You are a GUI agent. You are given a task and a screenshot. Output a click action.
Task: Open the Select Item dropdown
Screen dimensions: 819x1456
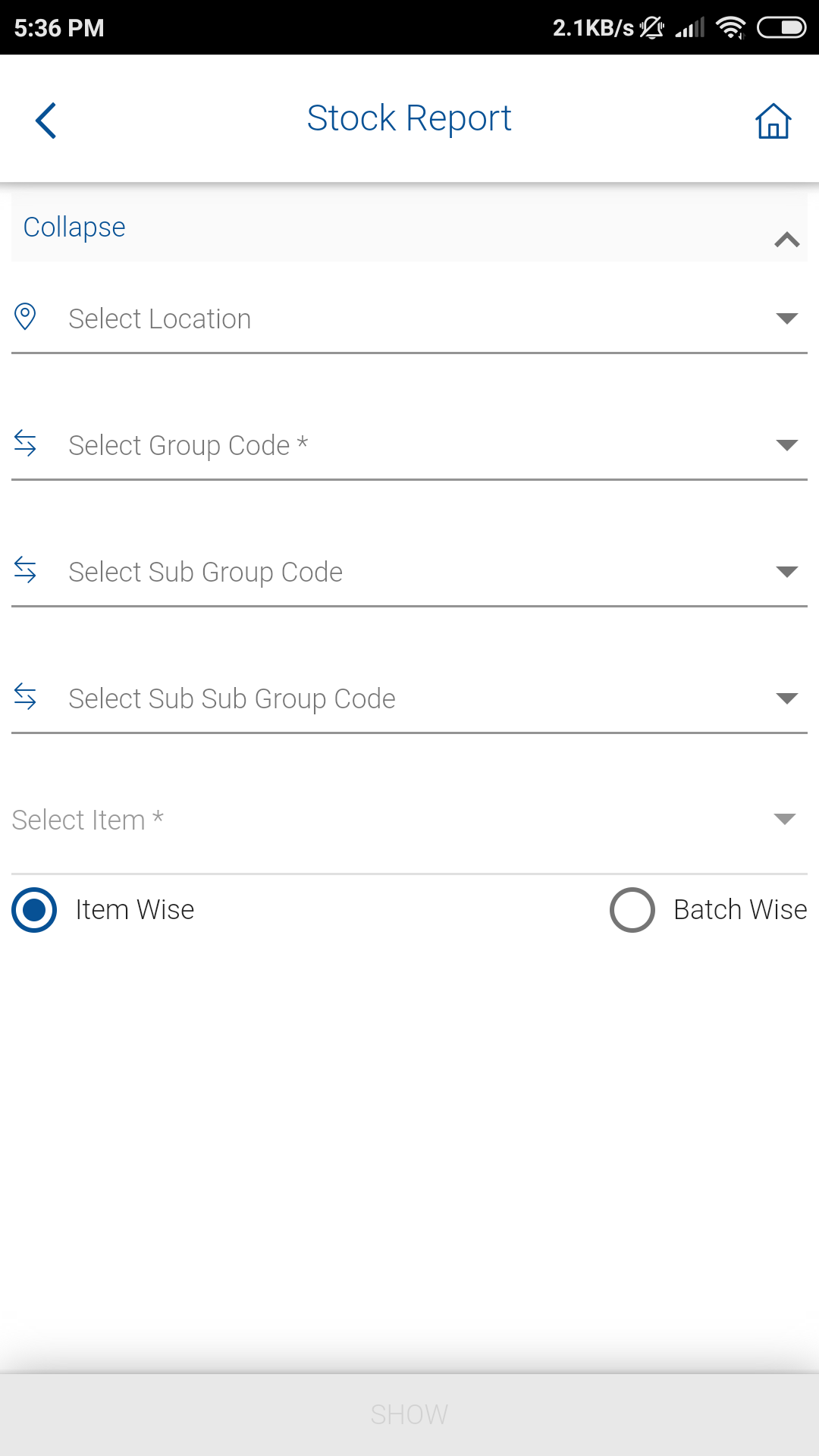click(x=784, y=819)
